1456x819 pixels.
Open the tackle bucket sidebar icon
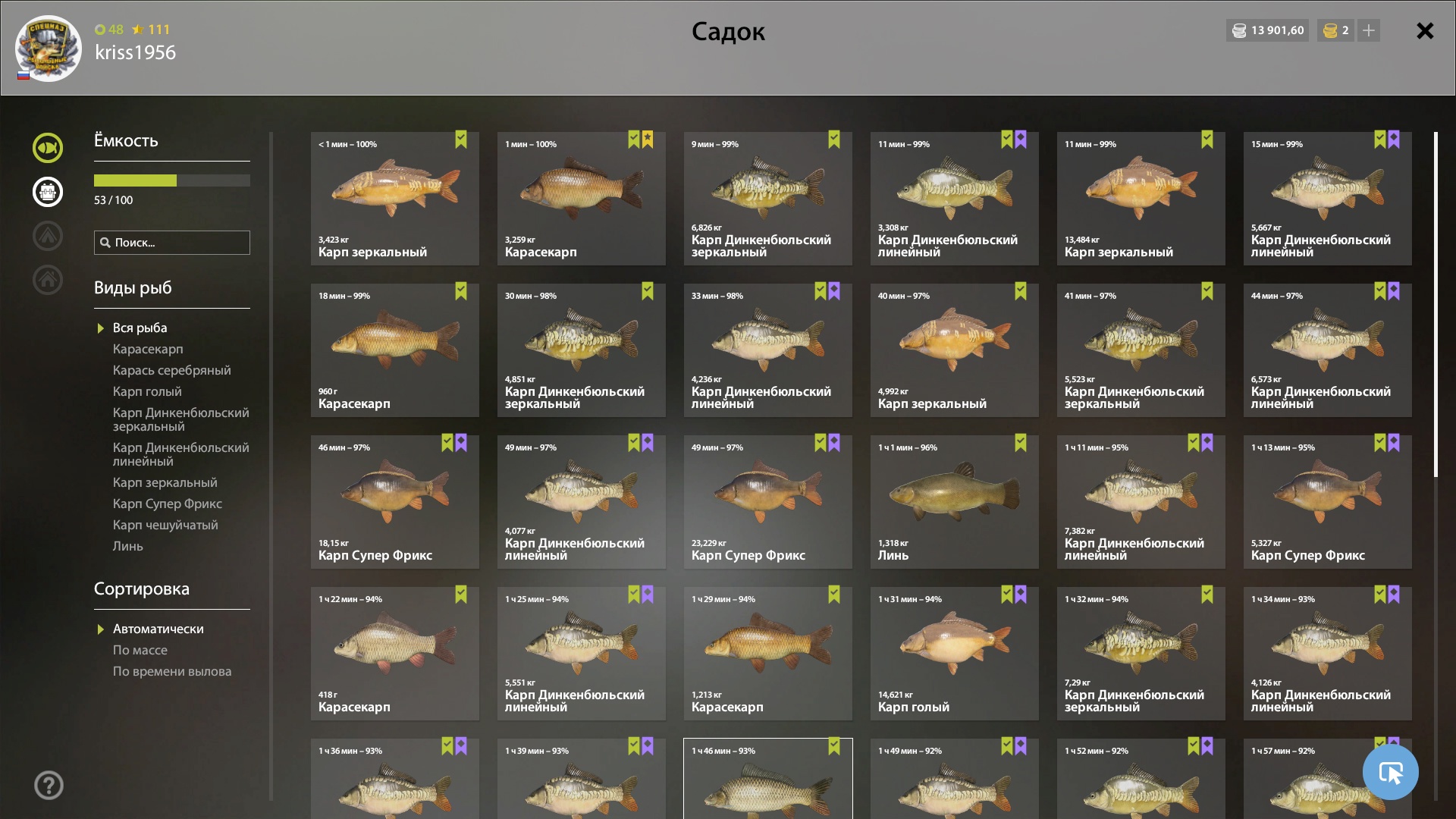(x=48, y=192)
